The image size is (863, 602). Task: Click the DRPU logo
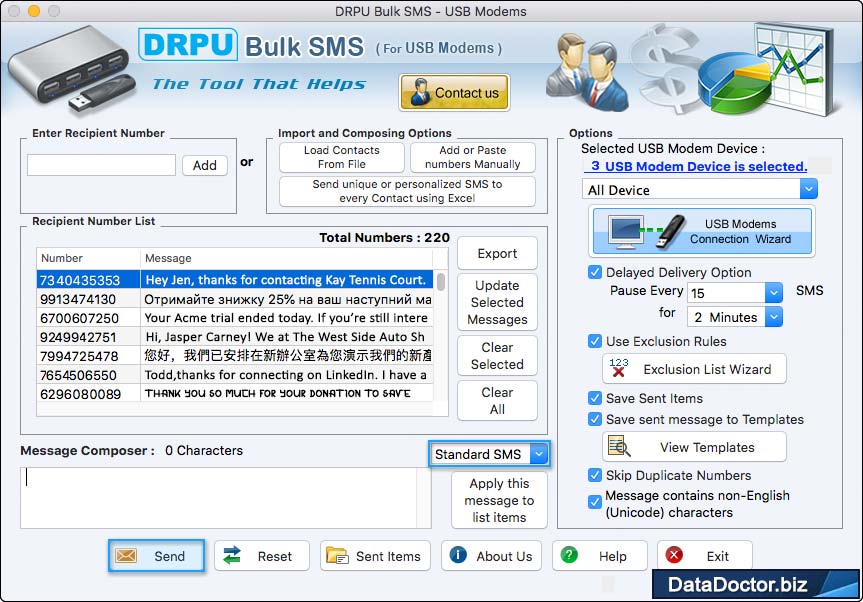(188, 45)
